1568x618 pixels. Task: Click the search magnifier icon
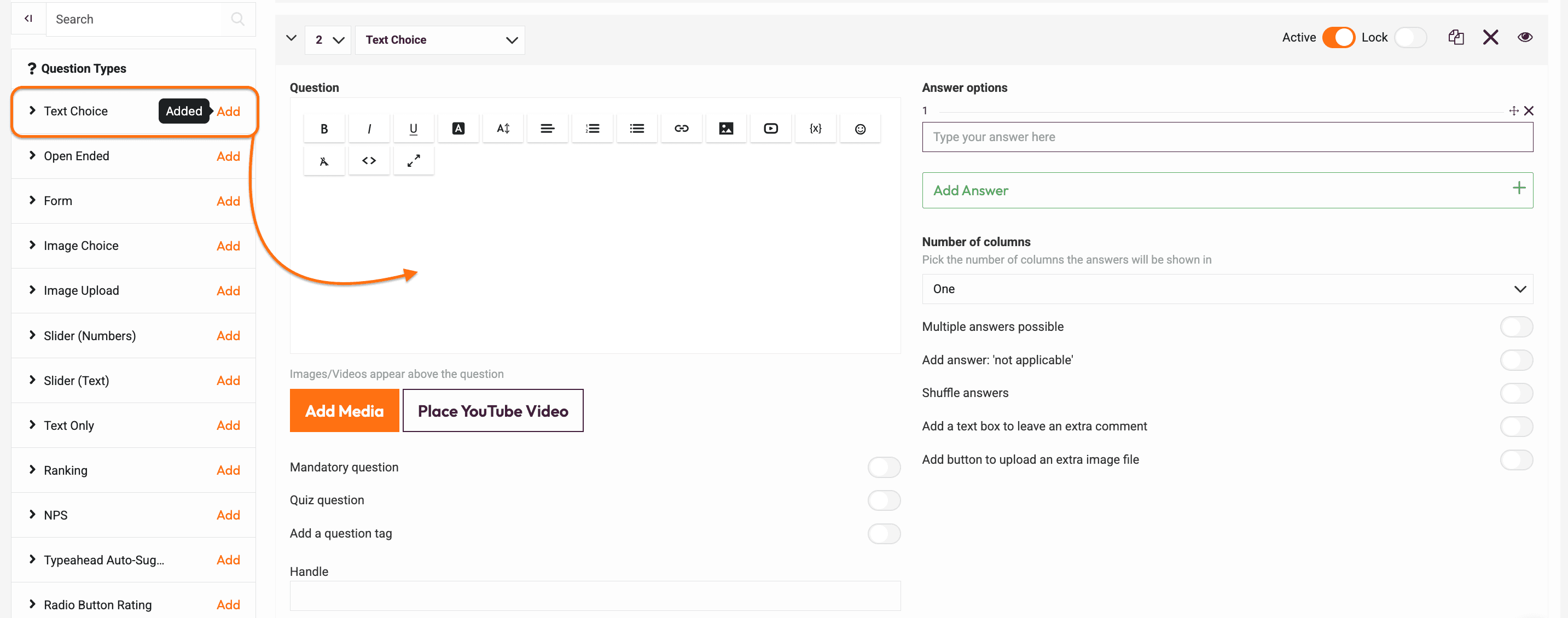(238, 19)
